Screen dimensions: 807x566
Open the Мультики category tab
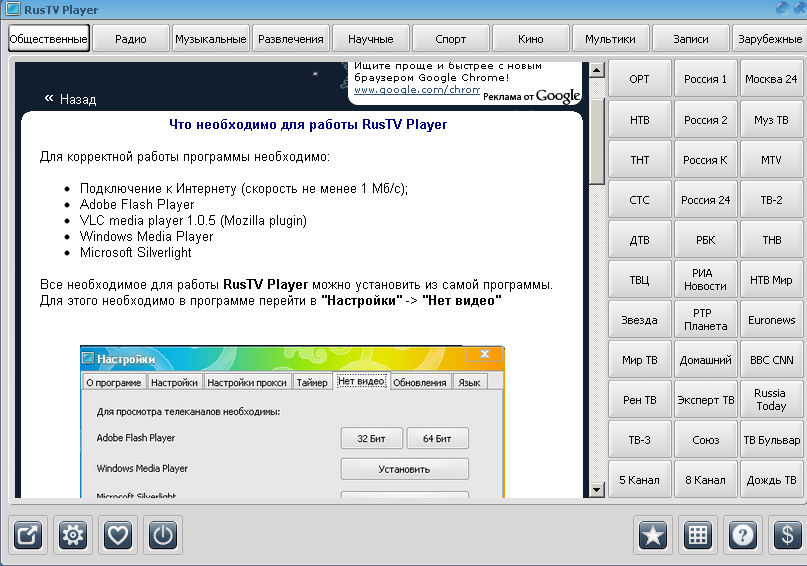tap(610, 39)
